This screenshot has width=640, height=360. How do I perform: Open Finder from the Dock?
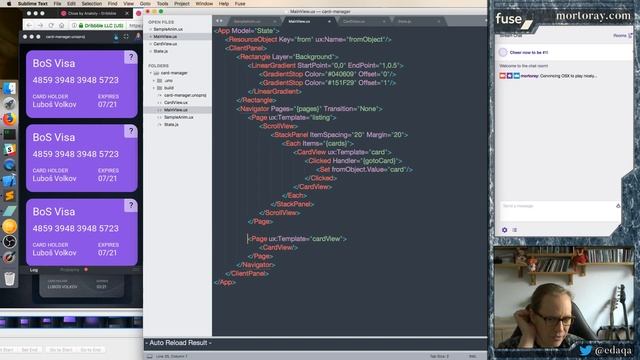click(x=9, y=89)
